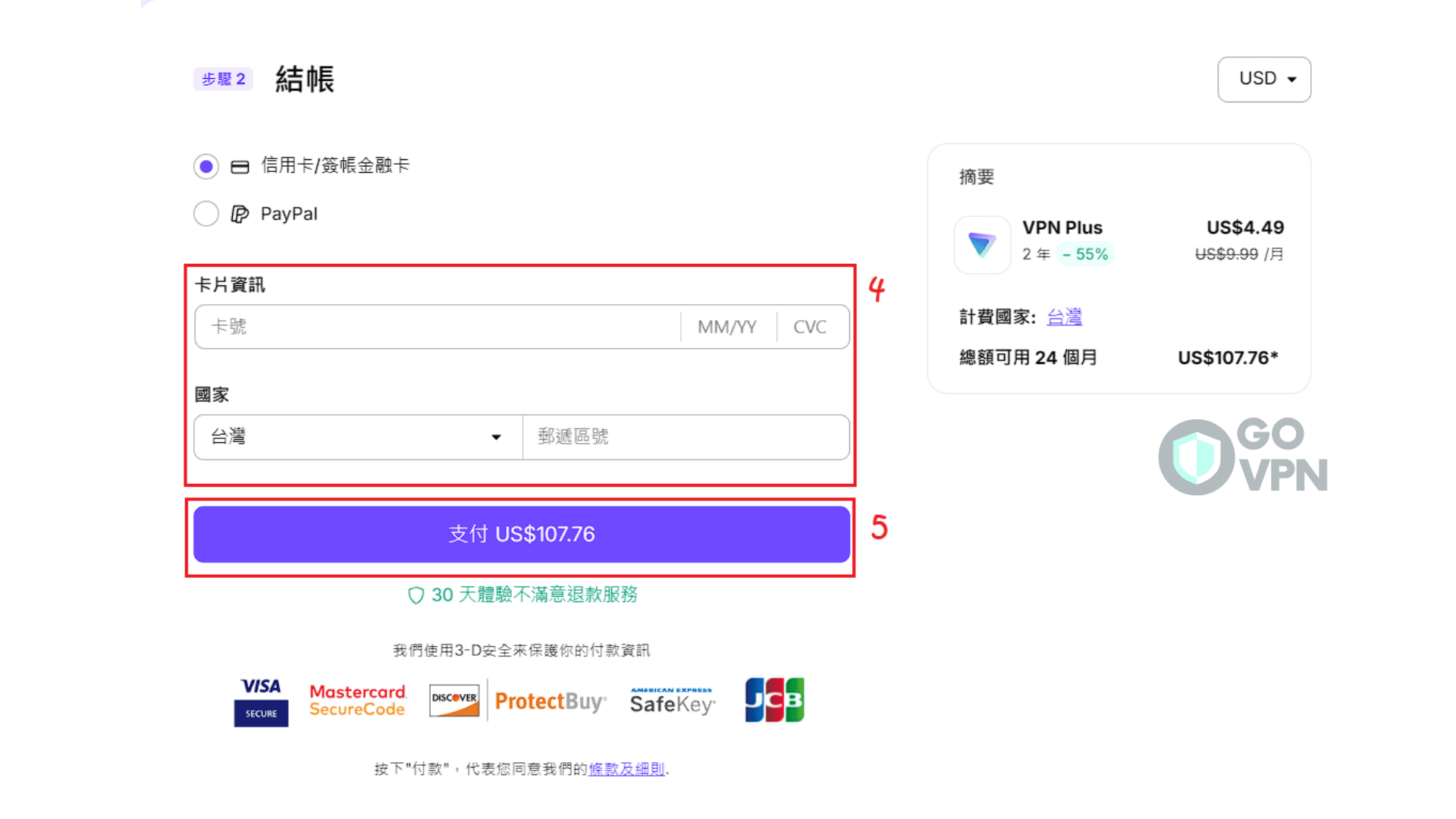Screen dimensions: 1456x819
Task: Click the 台灣 billing country link
Action: [x=1064, y=317]
